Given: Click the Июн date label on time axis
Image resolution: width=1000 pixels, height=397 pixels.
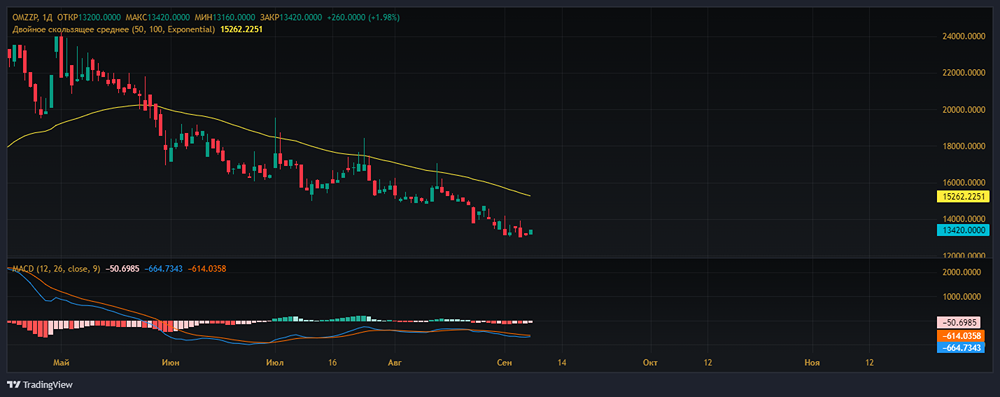Looking at the screenshot, I should pos(171,363).
